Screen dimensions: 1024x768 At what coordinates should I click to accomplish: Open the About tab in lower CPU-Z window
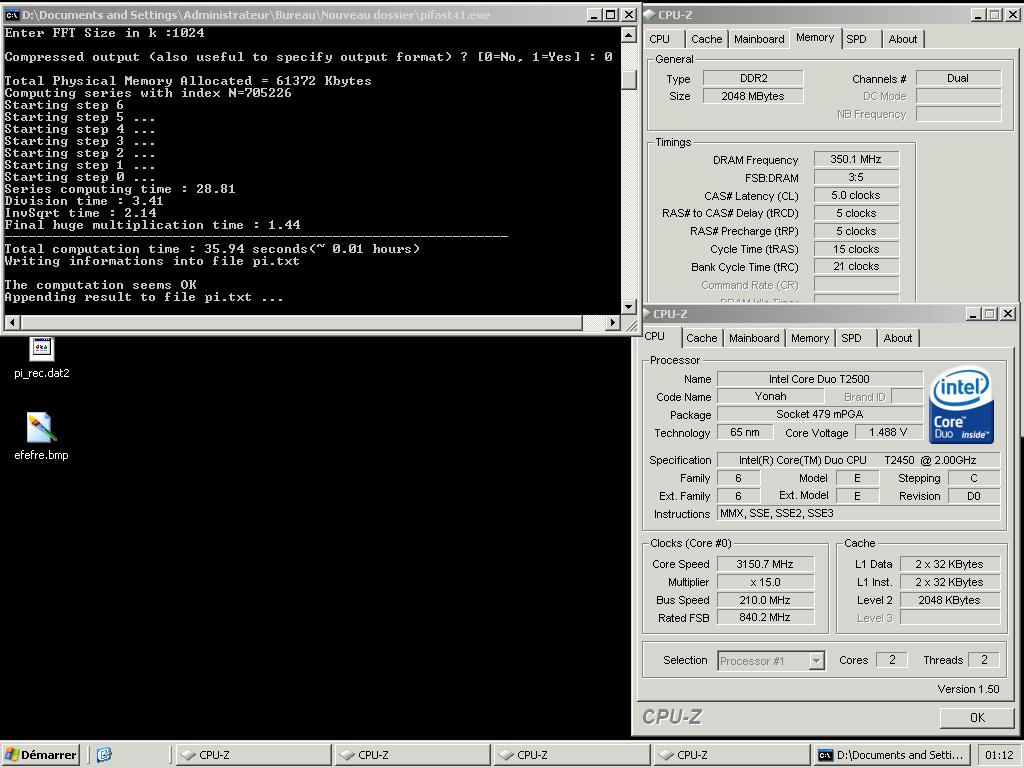click(x=898, y=338)
